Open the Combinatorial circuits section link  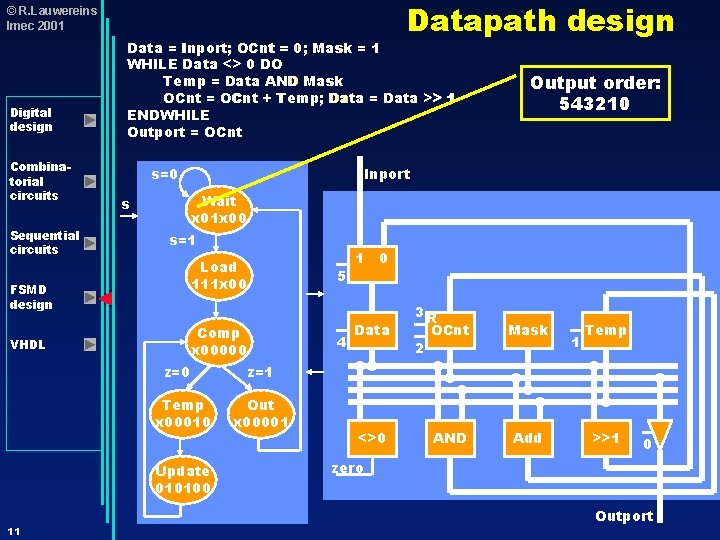[x=40, y=181]
